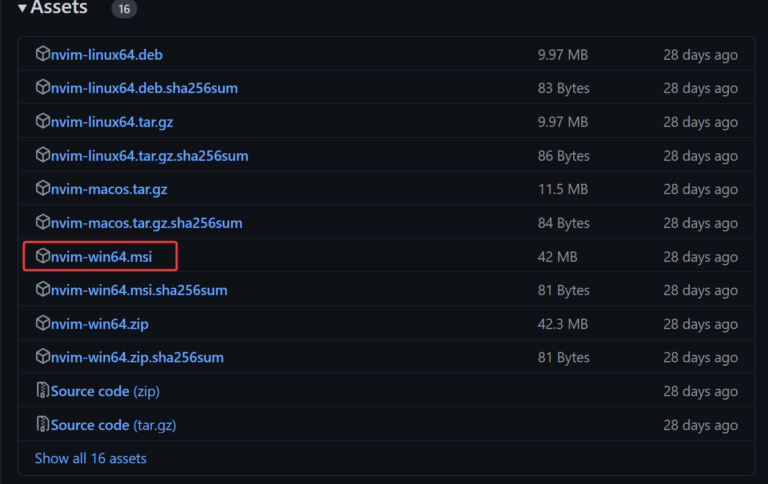Click package icon beside nvim-macos.tar.gz
This screenshot has width=768, height=484.
42,189
